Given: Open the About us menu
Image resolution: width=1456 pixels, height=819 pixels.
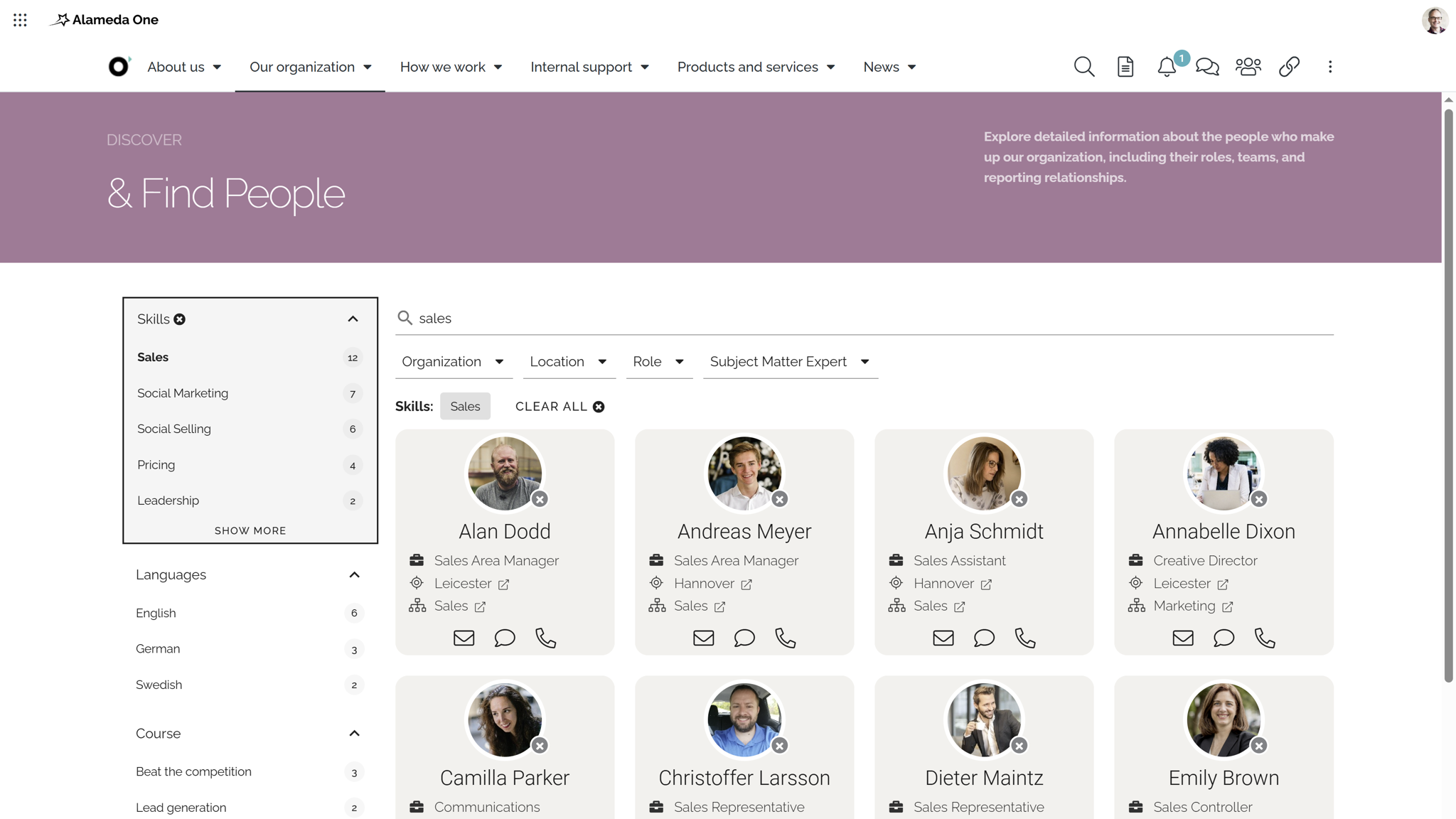Looking at the screenshot, I should [x=184, y=67].
